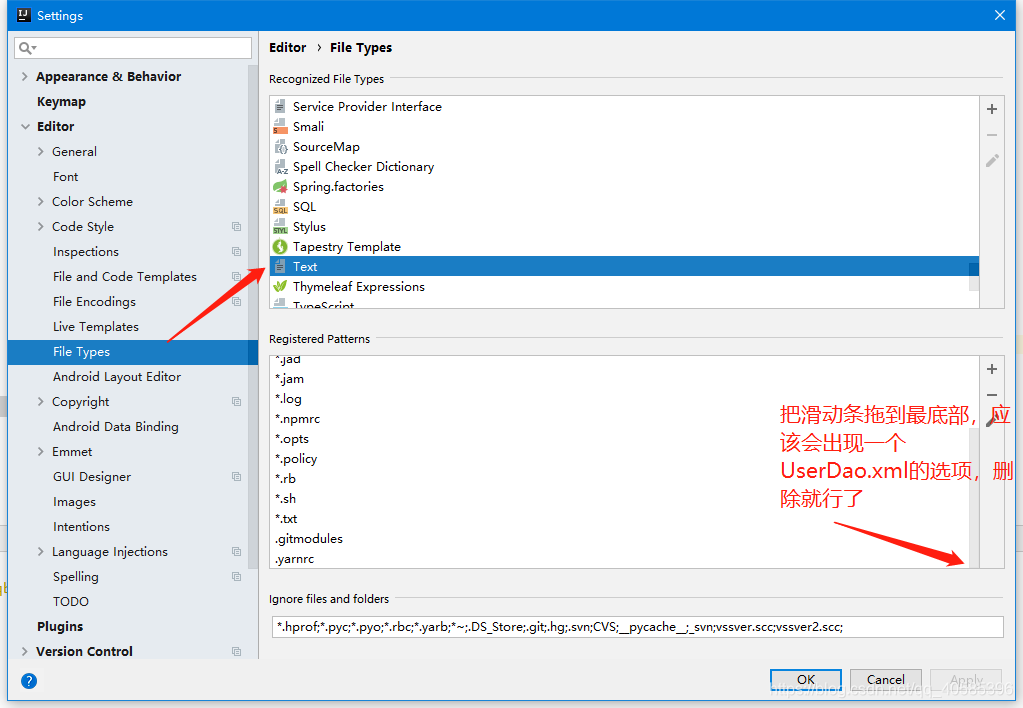Click the settings tree scrollbar
This screenshot has height=708, width=1023.
click(252, 316)
